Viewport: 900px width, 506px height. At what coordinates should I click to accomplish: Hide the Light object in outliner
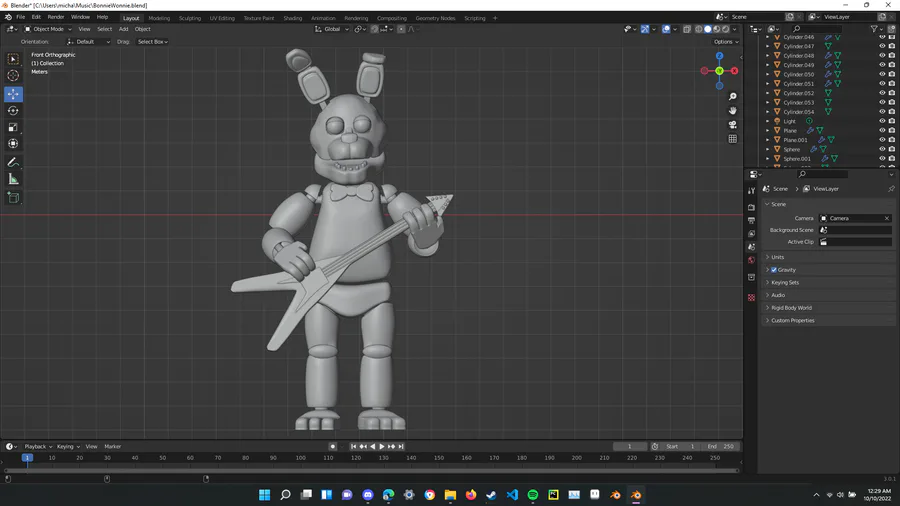coord(882,121)
